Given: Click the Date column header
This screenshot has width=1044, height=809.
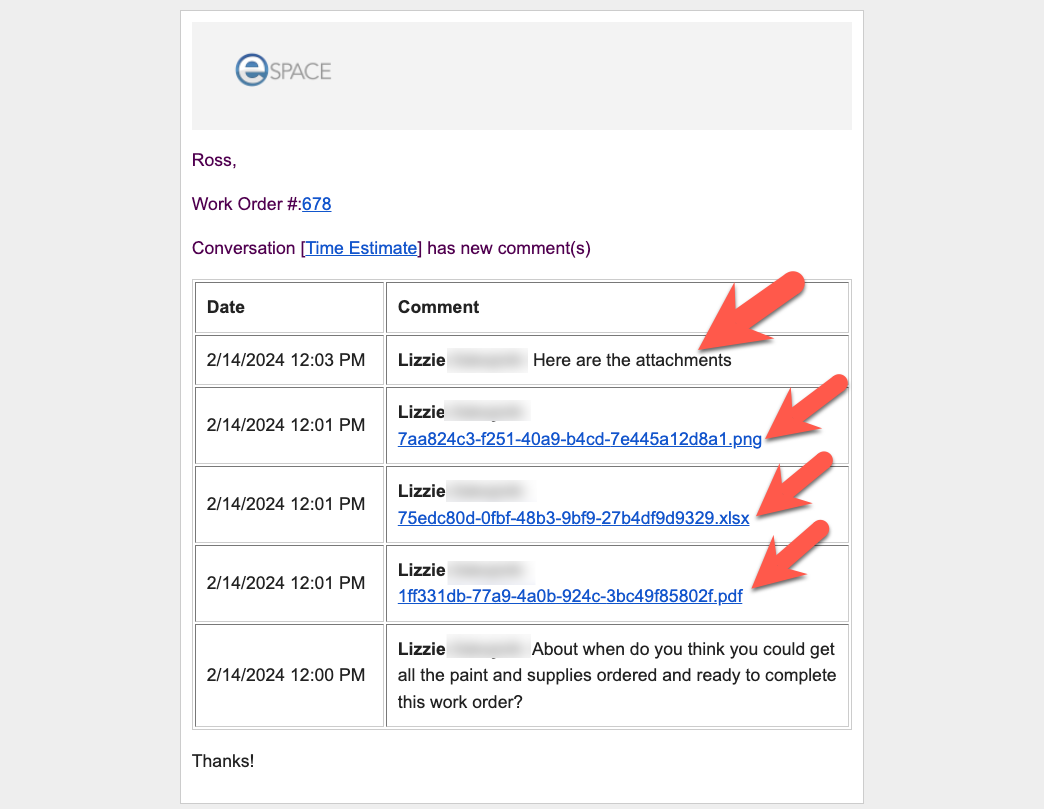Looking at the screenshot, I should [226, 307].
